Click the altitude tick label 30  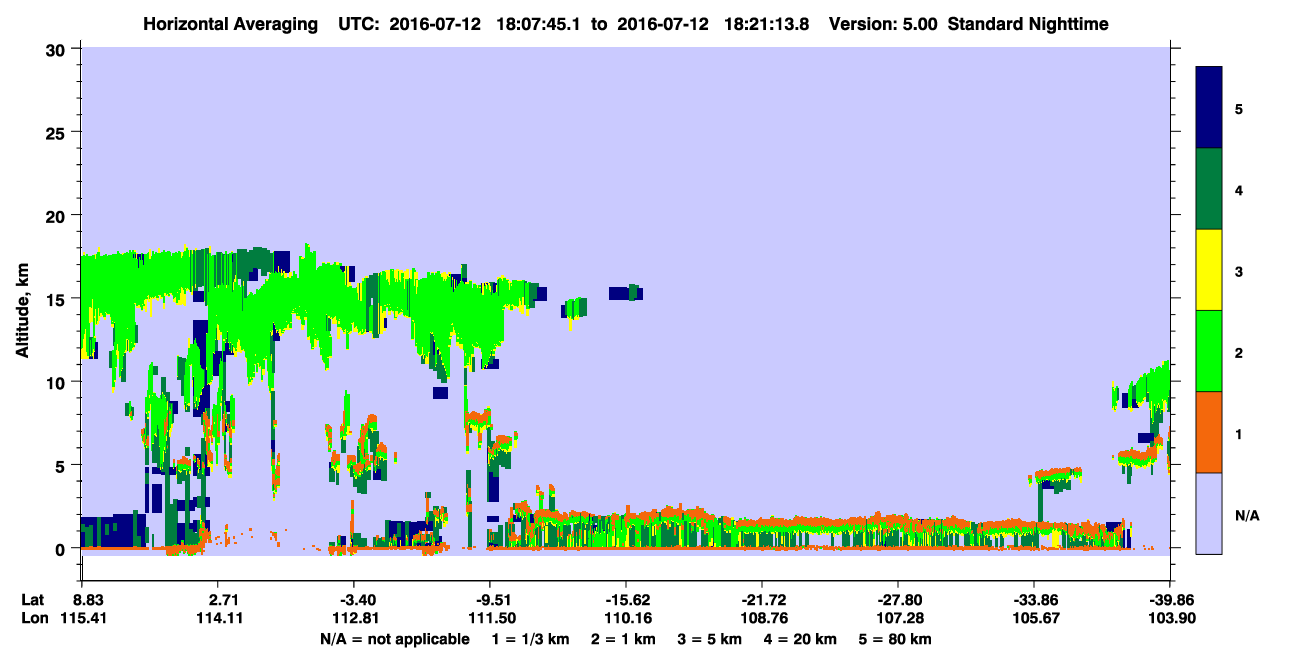click(57, 48)
